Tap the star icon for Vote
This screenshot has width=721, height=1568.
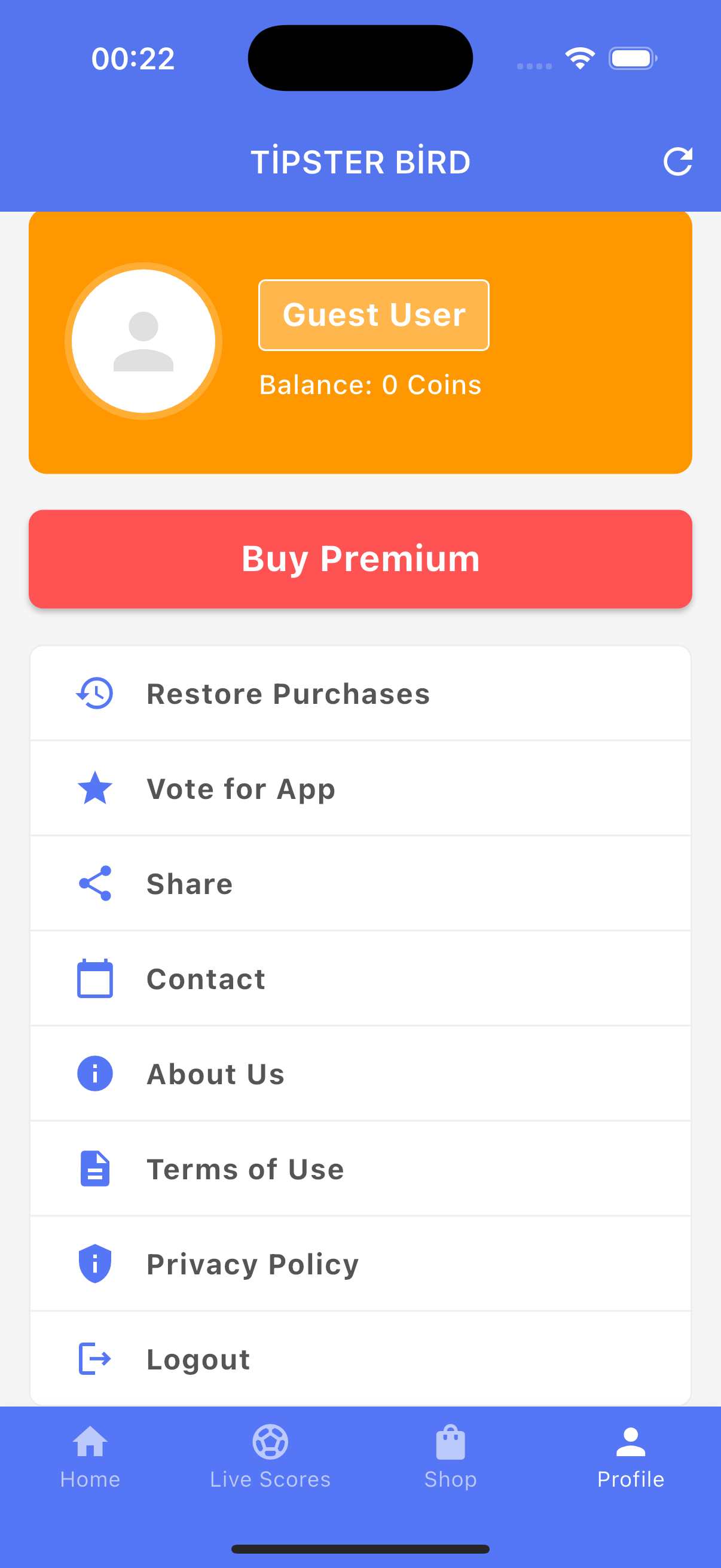[x=95, y=788]
